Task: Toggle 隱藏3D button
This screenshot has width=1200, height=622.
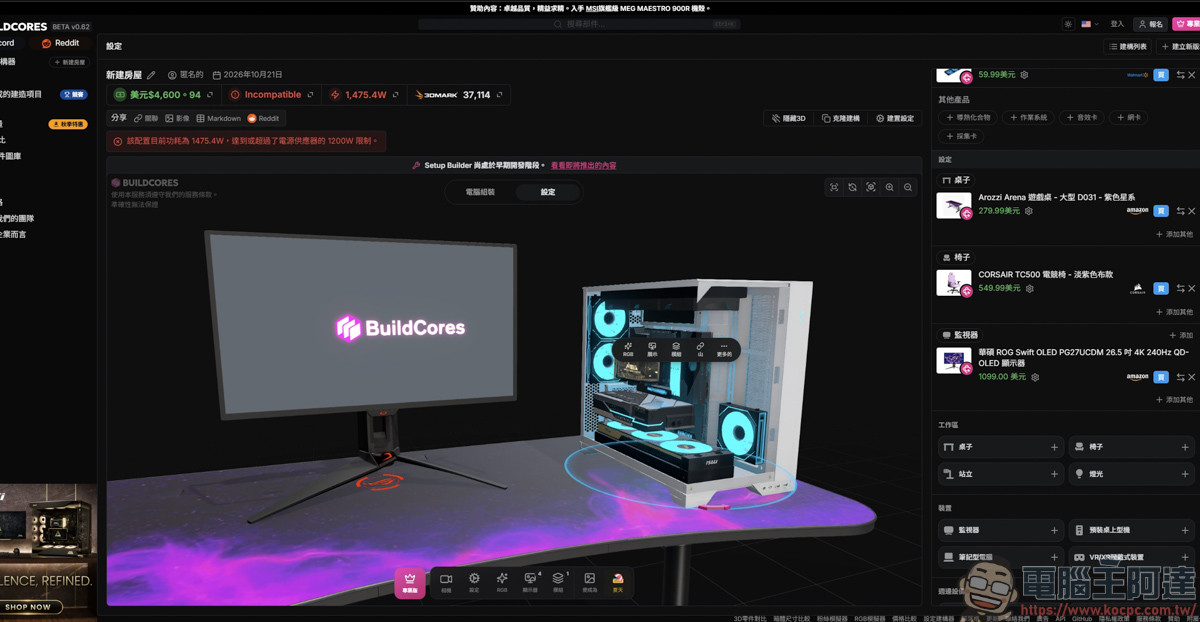Action: pyautogui.click(x=789, y=118)
